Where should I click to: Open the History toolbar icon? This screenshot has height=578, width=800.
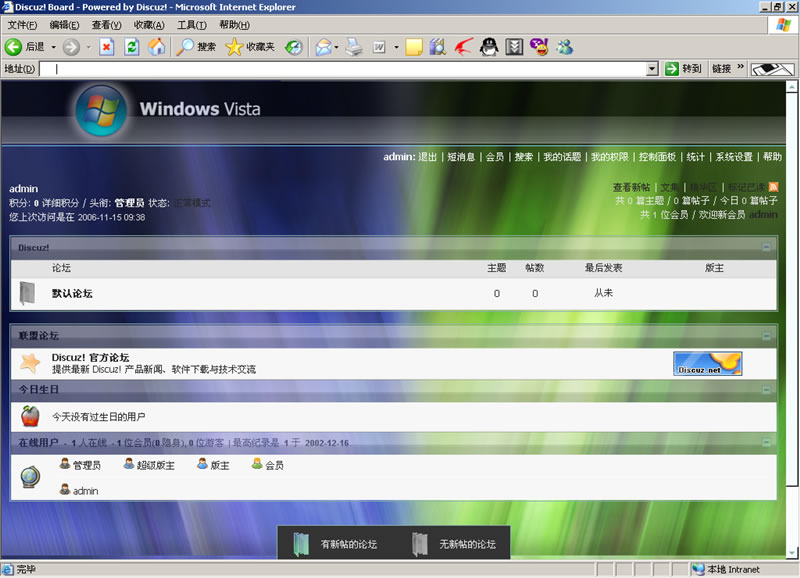pos(293,47)
